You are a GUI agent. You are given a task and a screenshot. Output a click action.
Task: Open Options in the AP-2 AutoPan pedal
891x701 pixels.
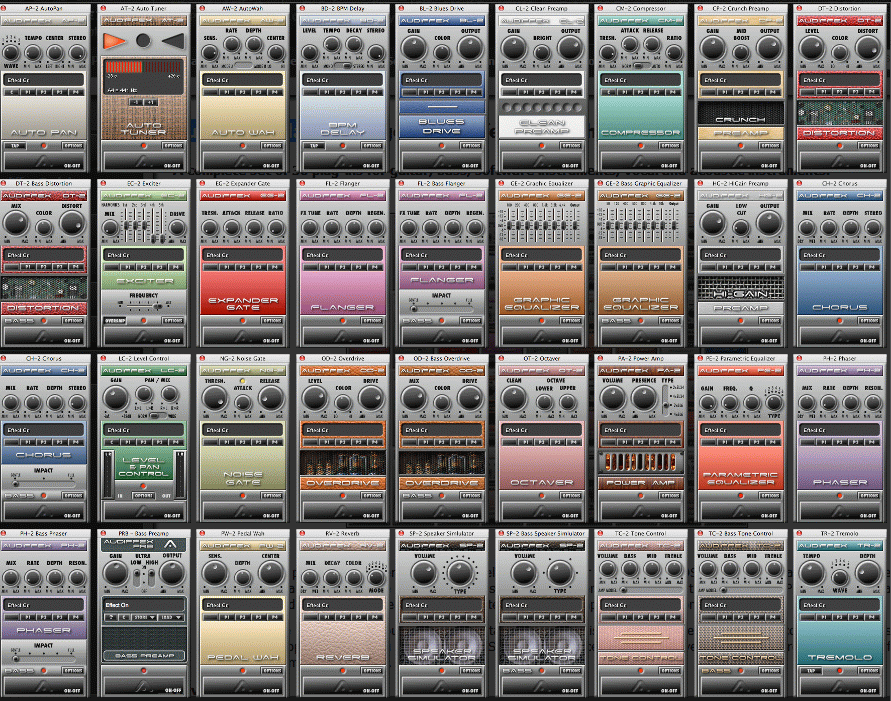pyautogui.click(x=73, y=145)
